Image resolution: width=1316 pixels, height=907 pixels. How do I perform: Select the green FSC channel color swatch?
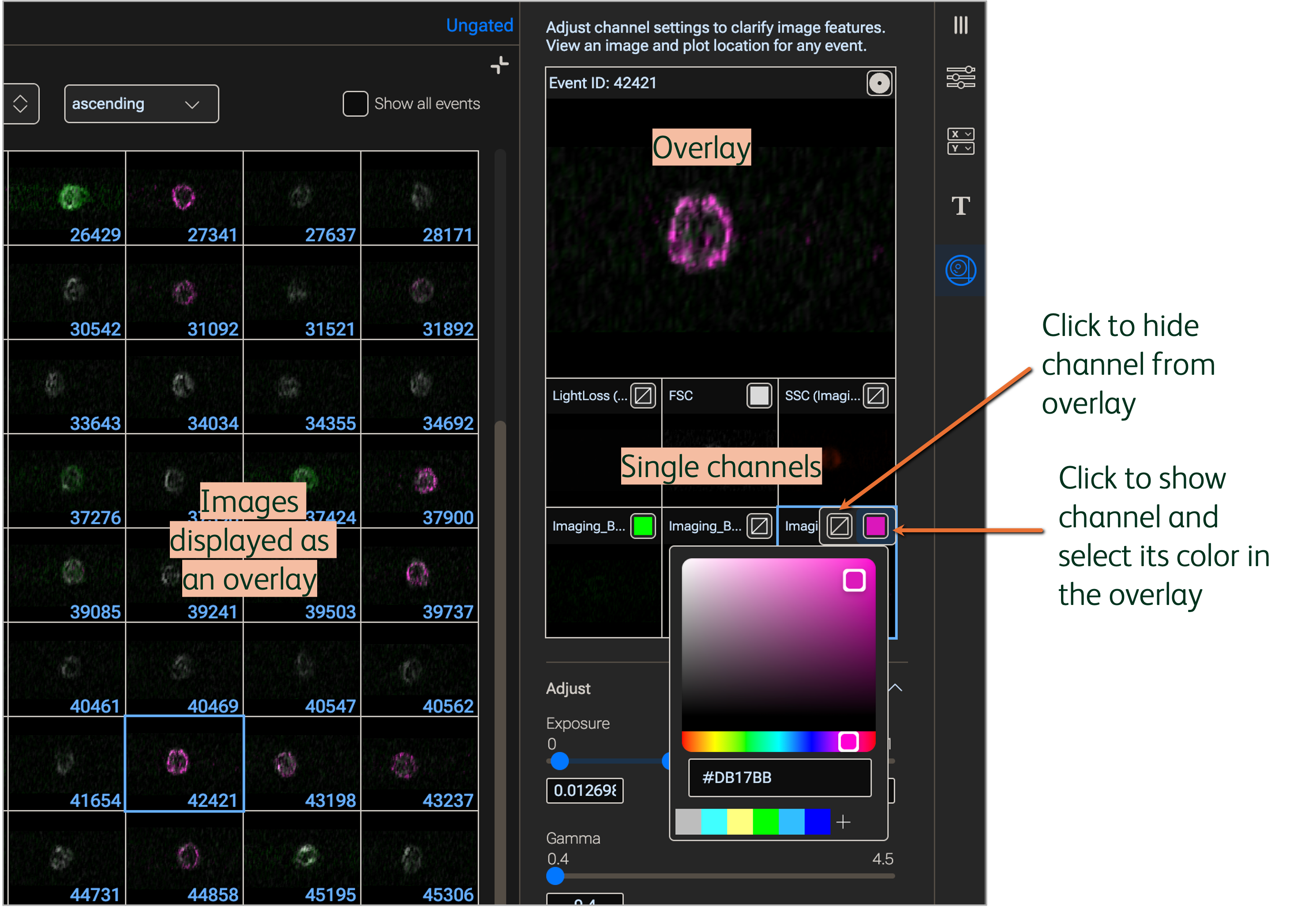pos(642,526)
